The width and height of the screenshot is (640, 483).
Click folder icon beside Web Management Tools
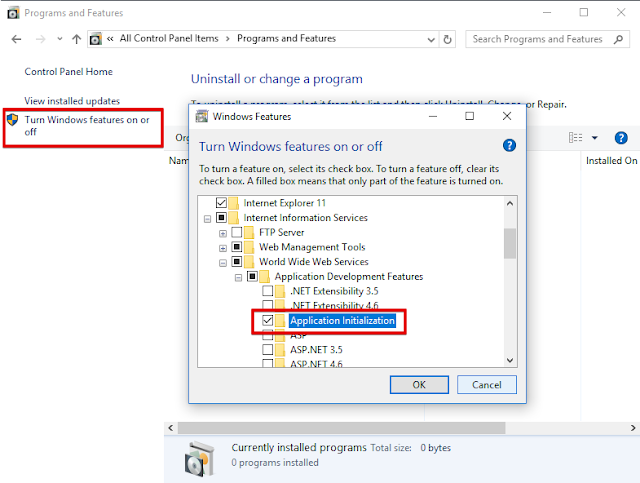pos(249,247)
